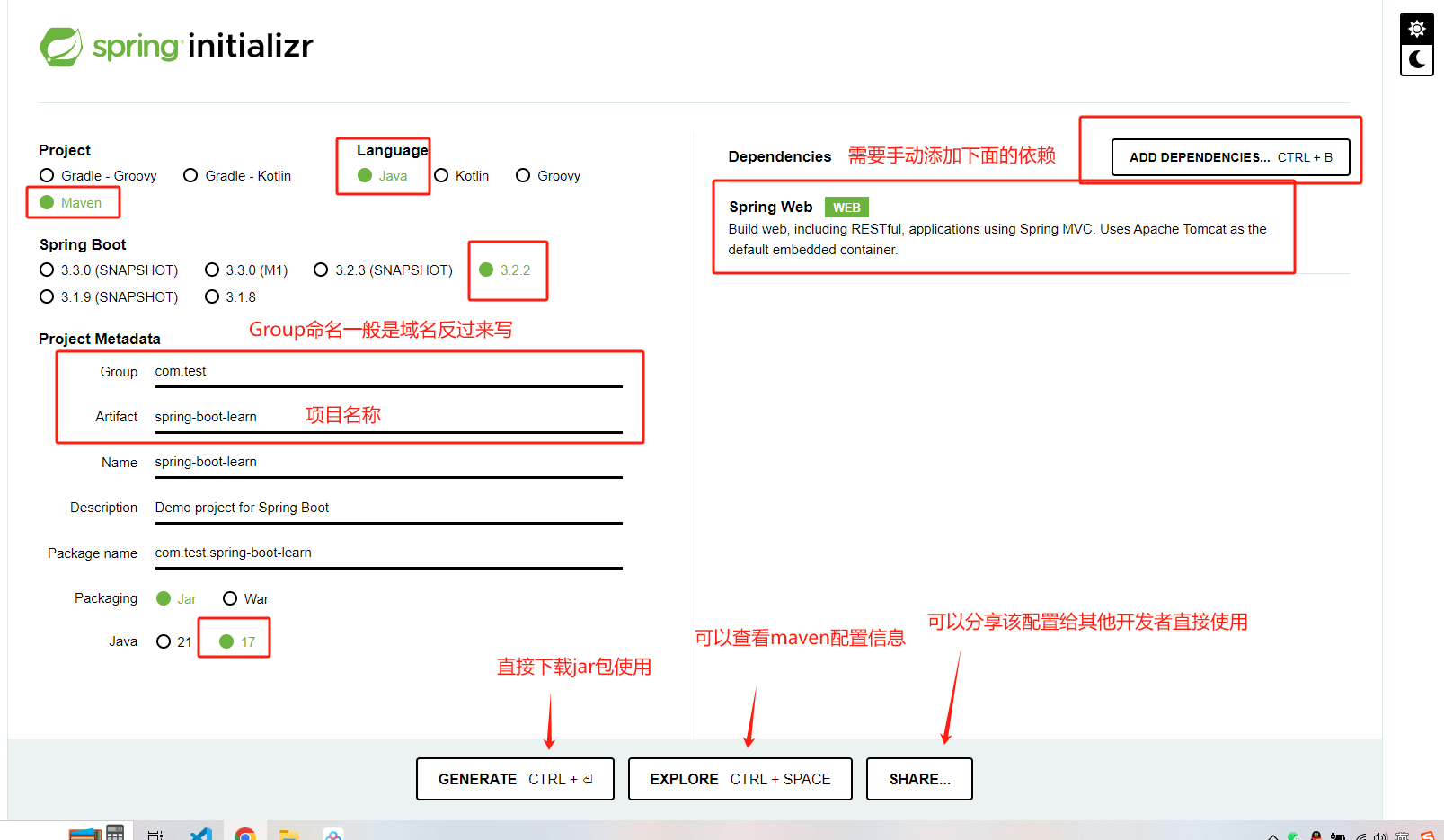The height and width of the screenshot is (840, 1444).
Task: Choose War packaging
Action: (x=246, y=598)
